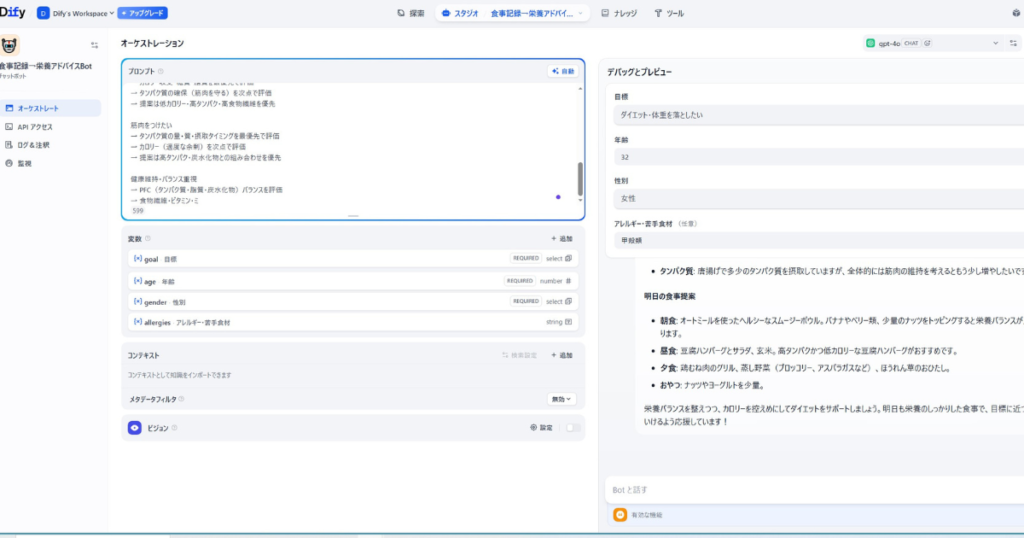The image size is (1024, 538).
Task: Click the blue ビジョン eye icon
Action: (x=135, y=428)
